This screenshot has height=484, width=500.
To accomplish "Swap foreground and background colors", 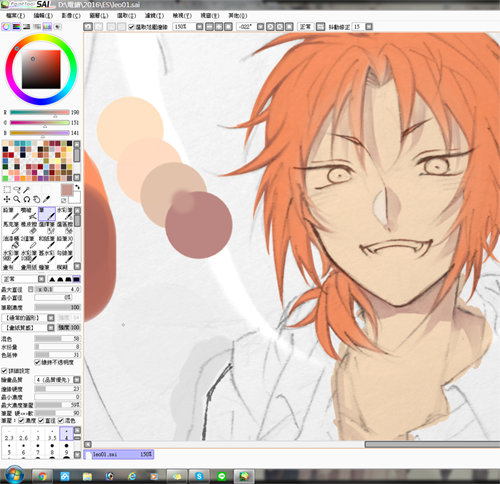I will (77, 187).
